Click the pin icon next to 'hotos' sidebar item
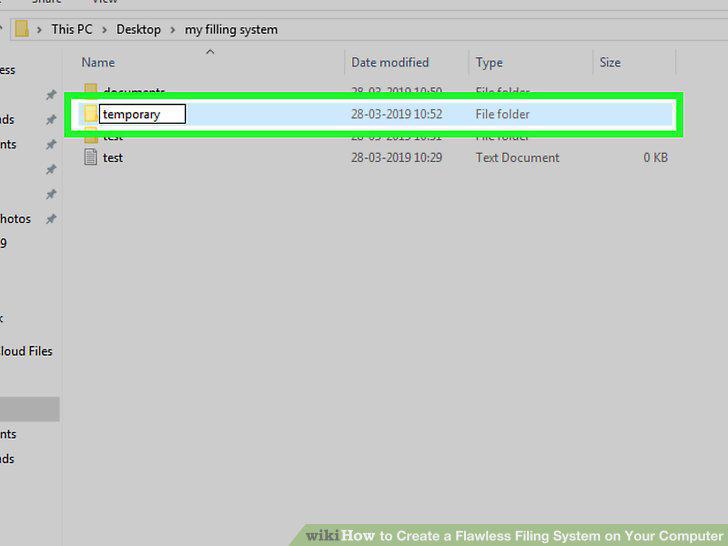This screenshot has width=728, height=546. pyautogui.click(x=51, y=219)
